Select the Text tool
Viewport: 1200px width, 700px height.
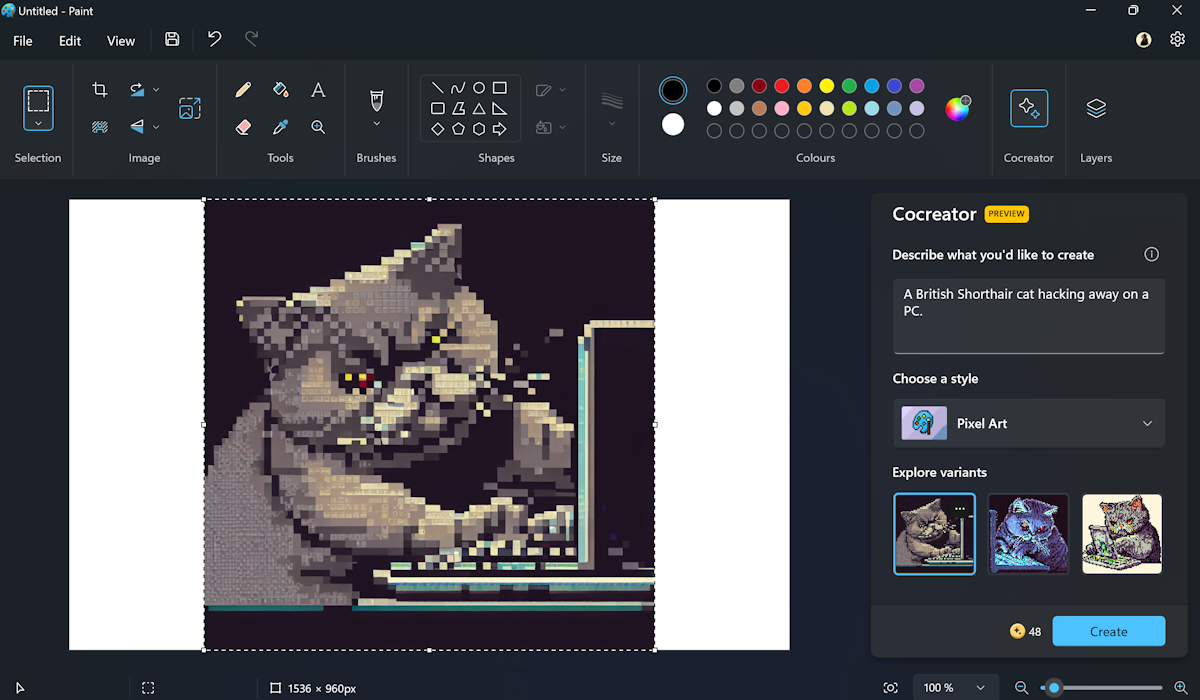click(x=318, y=90)
